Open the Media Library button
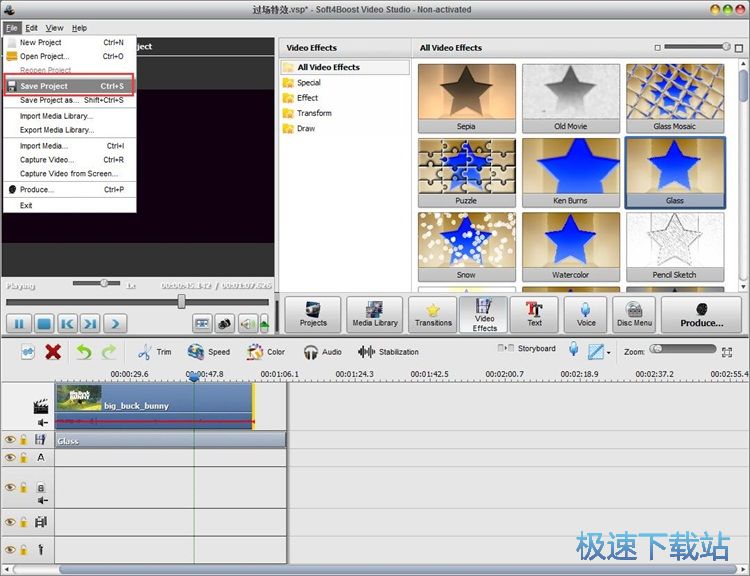Screen dimensions: 750x576 coord(375,314)
